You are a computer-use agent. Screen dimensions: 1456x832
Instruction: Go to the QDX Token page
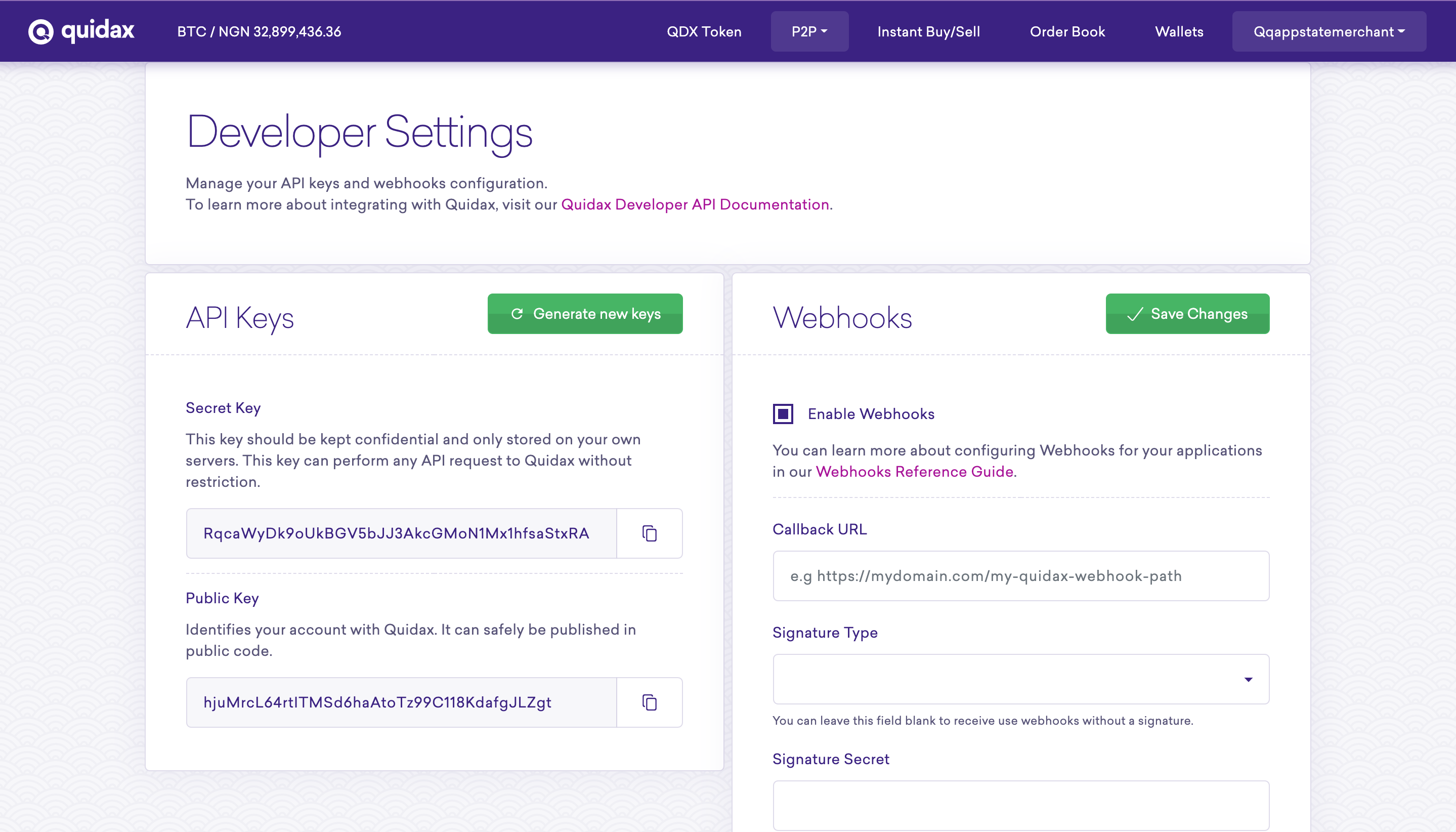(704, 31)
